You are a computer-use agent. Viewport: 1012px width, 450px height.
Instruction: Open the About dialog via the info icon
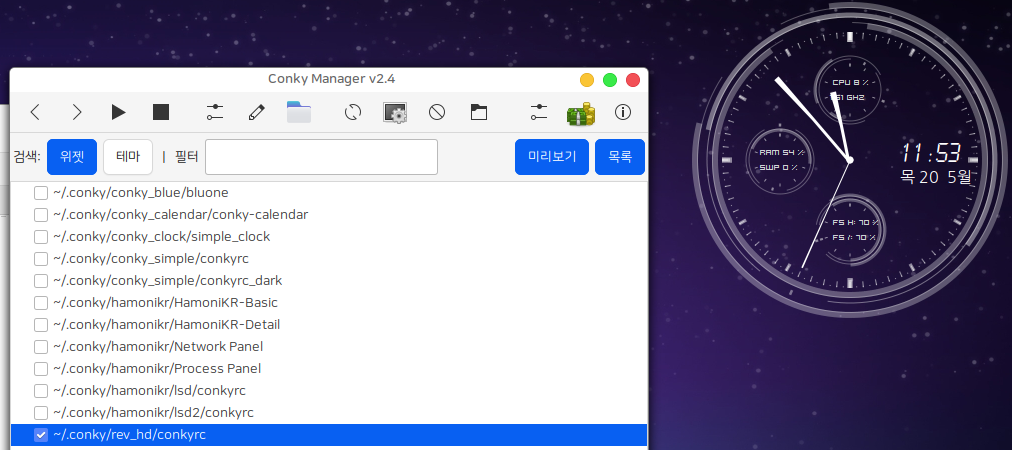pyautogui.click(x=622, y=112)
